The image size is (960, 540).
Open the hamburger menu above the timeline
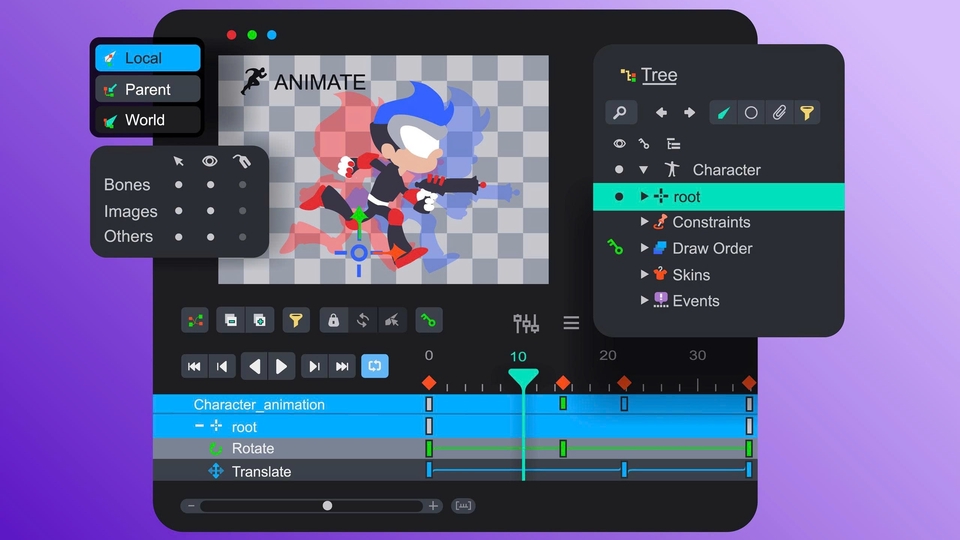click(x=571, y=323)
